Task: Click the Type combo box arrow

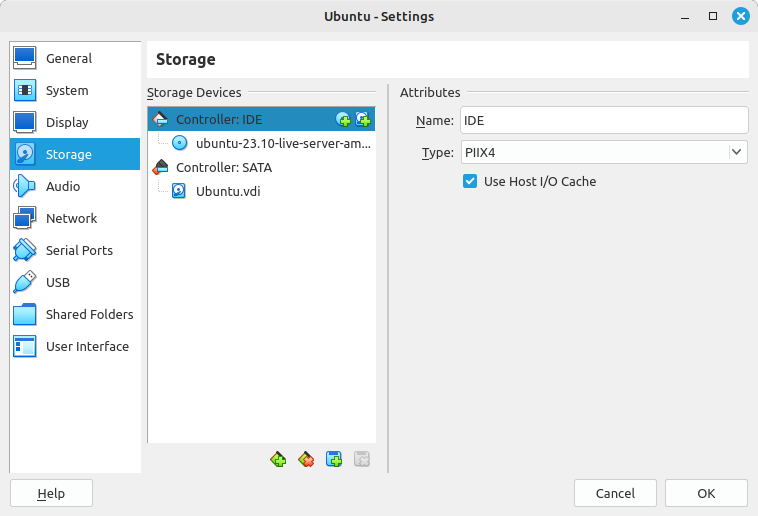Action: coord(737,152)
